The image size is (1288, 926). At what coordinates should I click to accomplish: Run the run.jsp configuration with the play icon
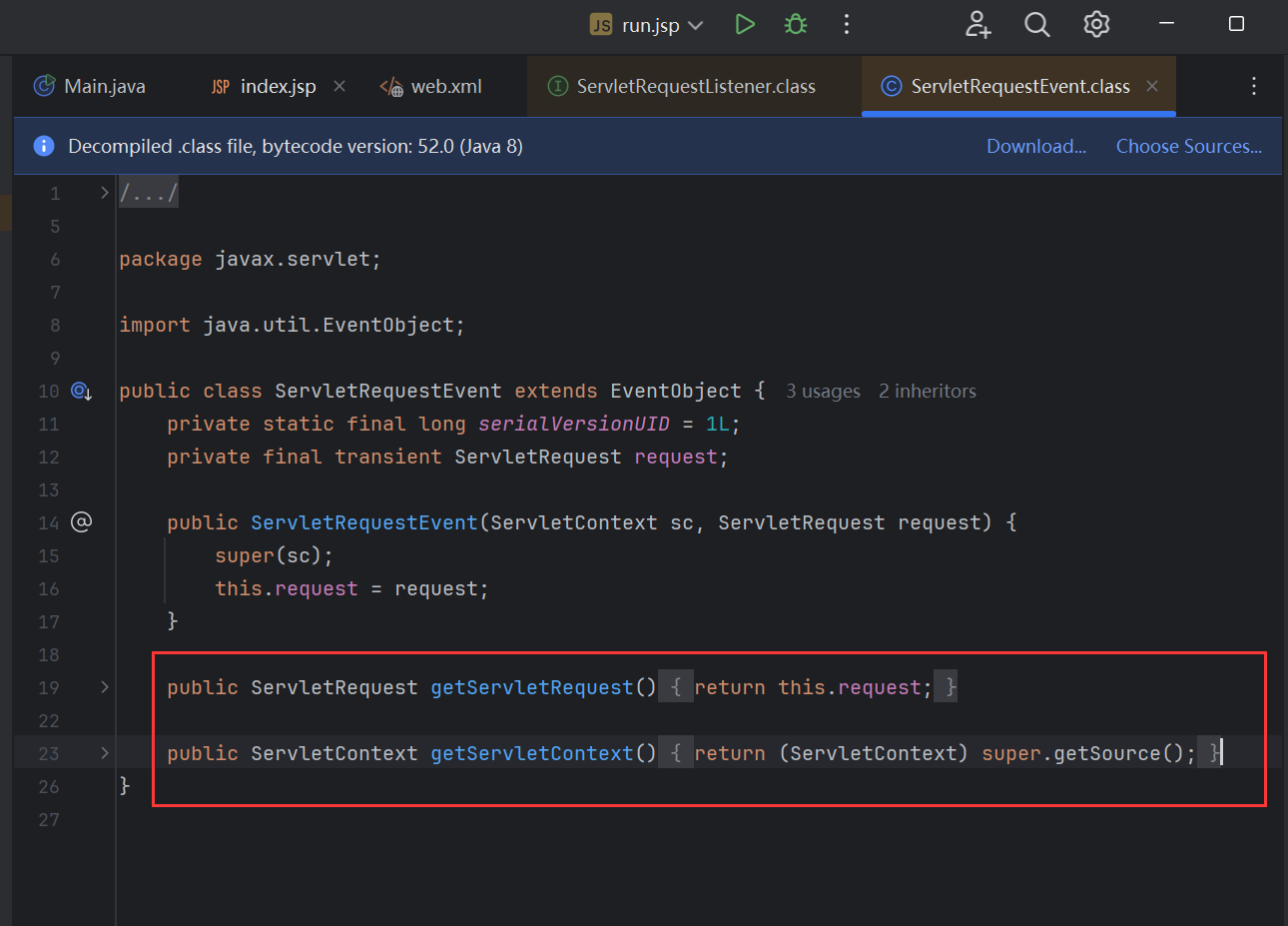pyautogui.click(x=745, y=24)
